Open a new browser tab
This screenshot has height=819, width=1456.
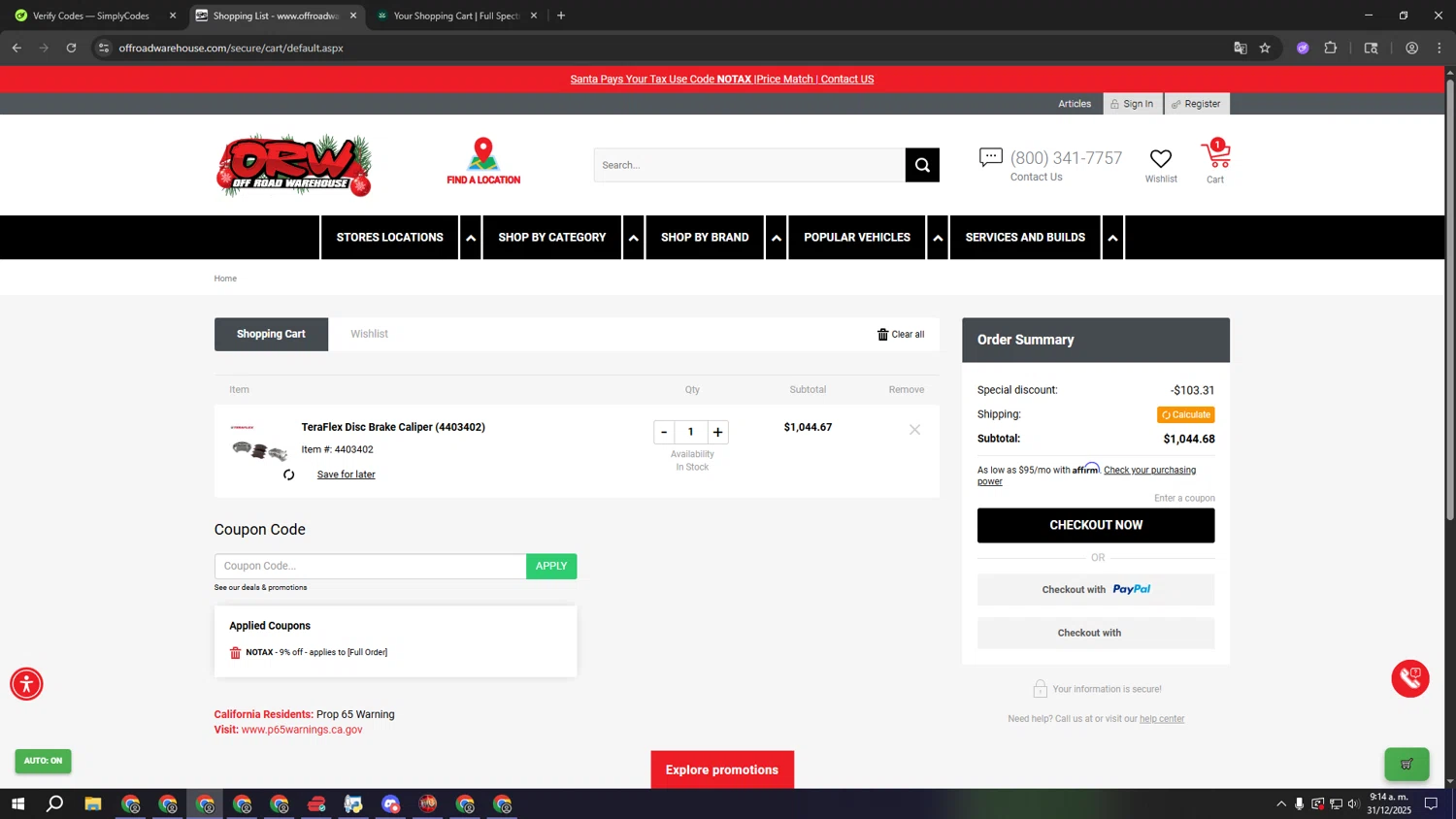tap(561, 16)
